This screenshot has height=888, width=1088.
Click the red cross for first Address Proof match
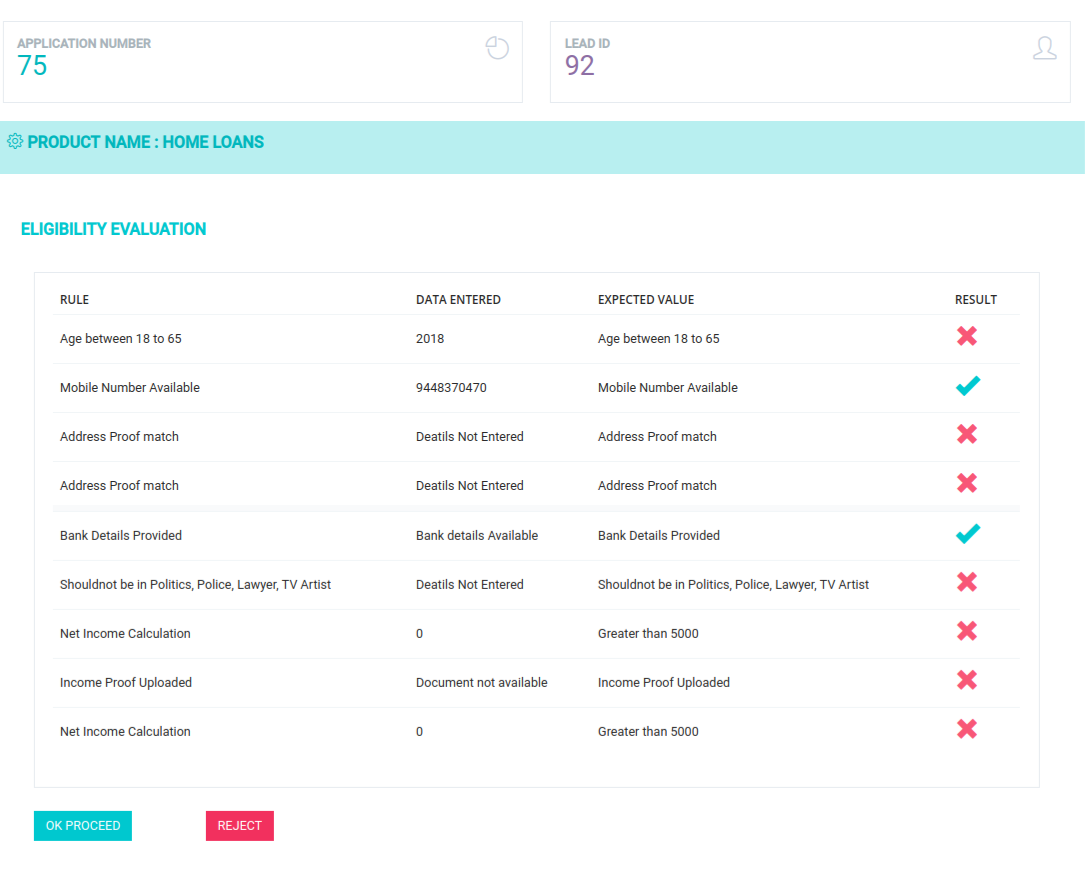[966, 434]
